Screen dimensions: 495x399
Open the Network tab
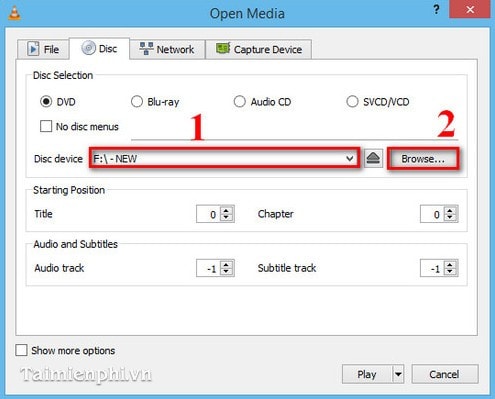pos(167,49)
